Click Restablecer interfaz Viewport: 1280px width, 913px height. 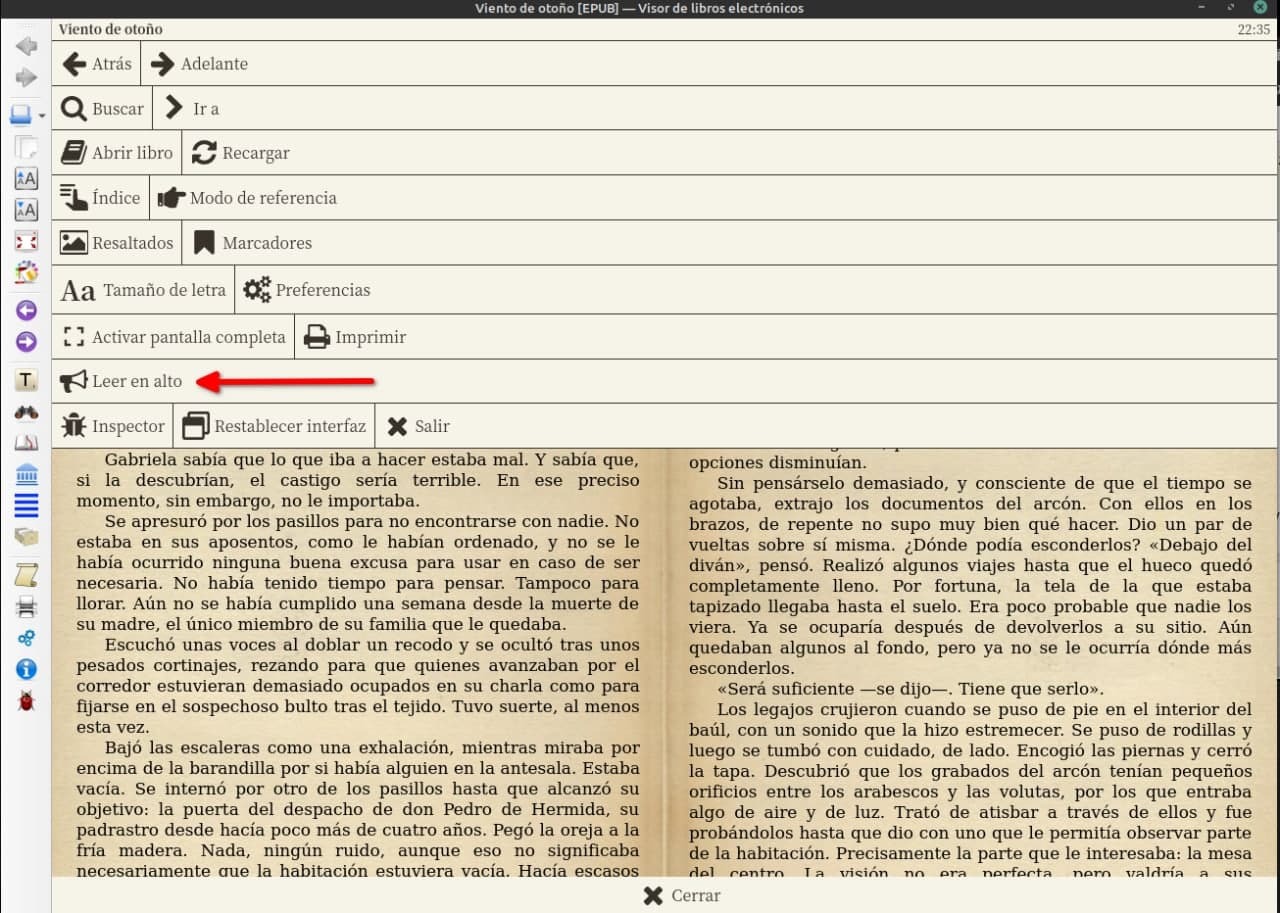click(x=274, y=426)
